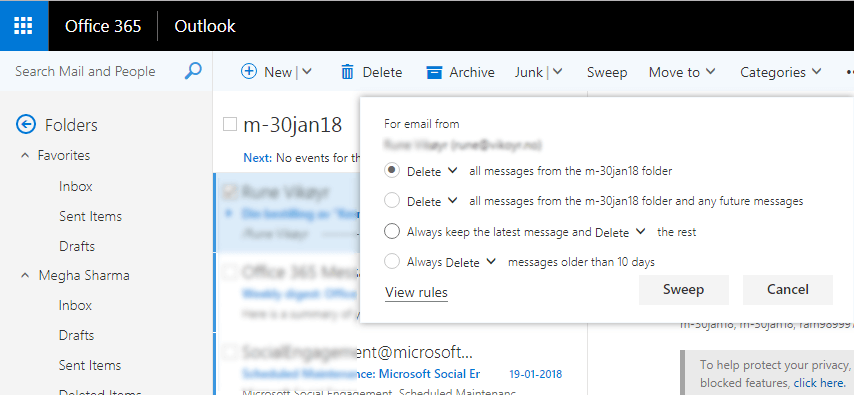The image size is (854, 395).
Task: Click the Archive box icon
Action: (434, 72)
